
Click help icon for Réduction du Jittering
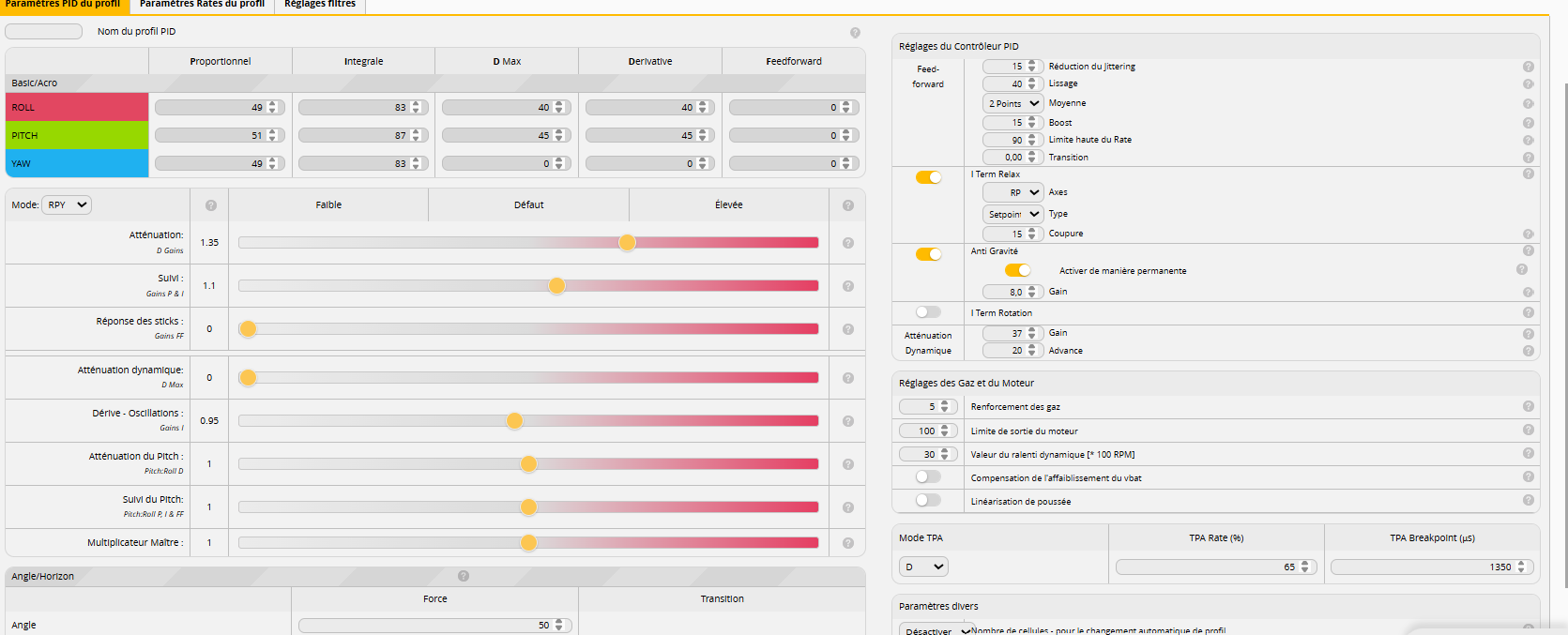point(1528,67)
